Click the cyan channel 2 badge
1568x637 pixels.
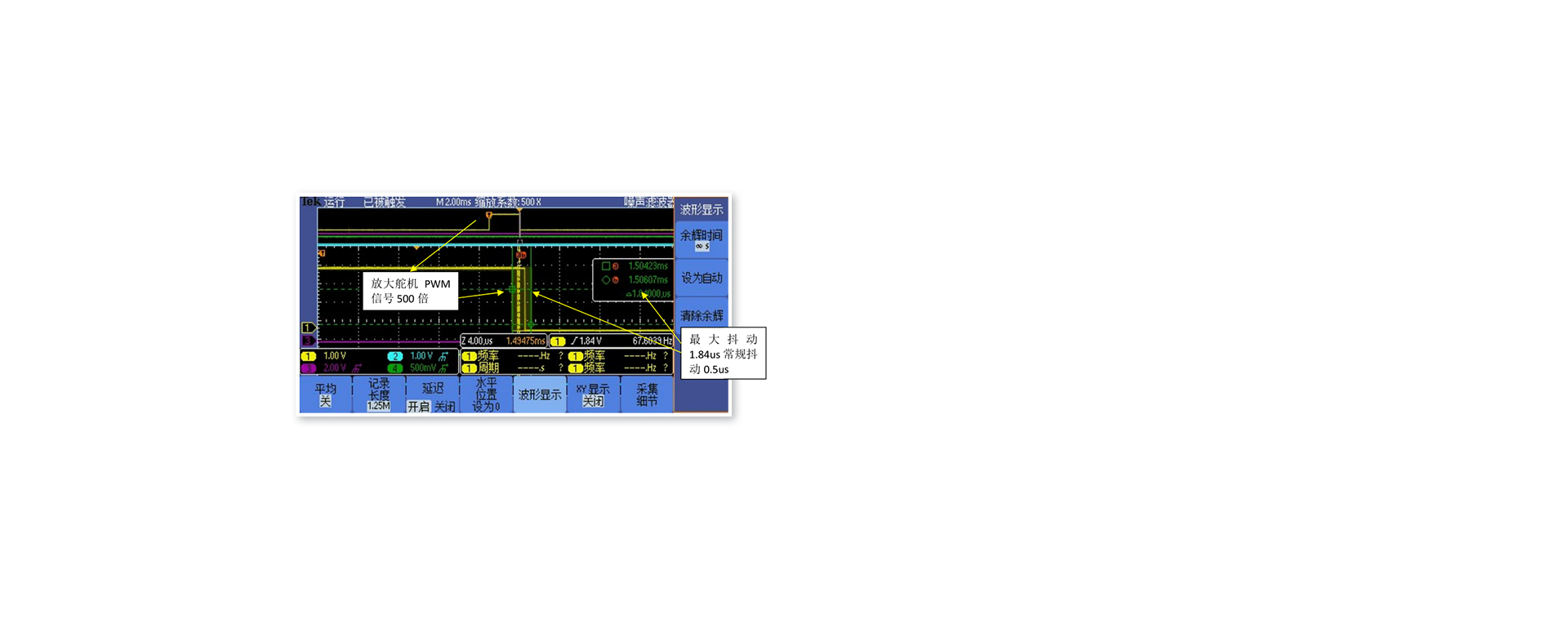394,356
